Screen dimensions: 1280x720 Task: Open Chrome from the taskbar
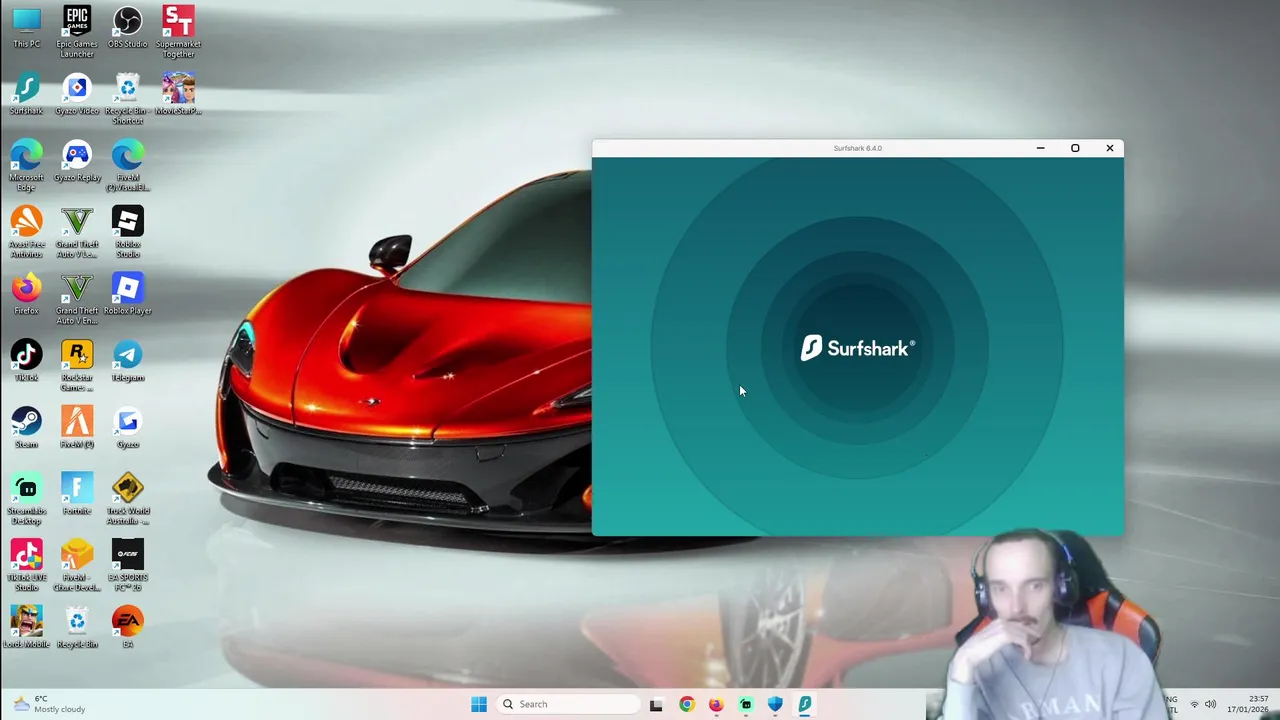tap(686, 704)
